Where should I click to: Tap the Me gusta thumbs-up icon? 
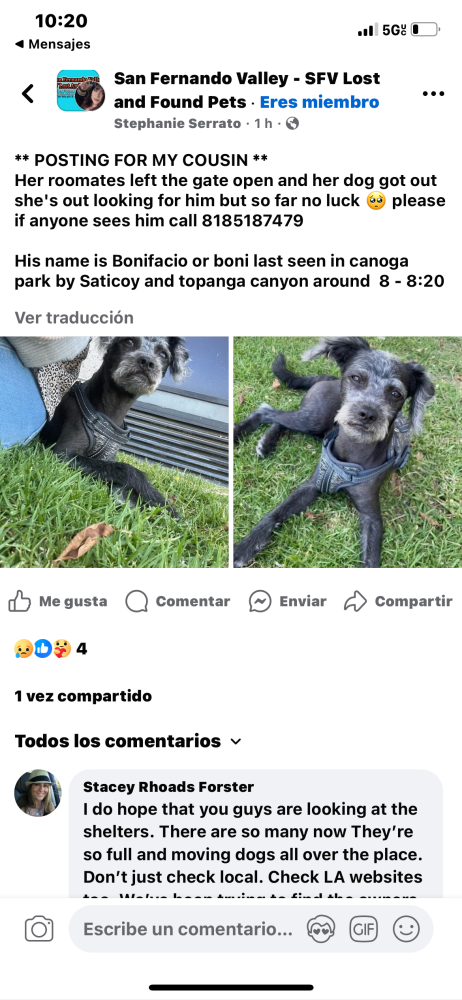tap(20, 601)
